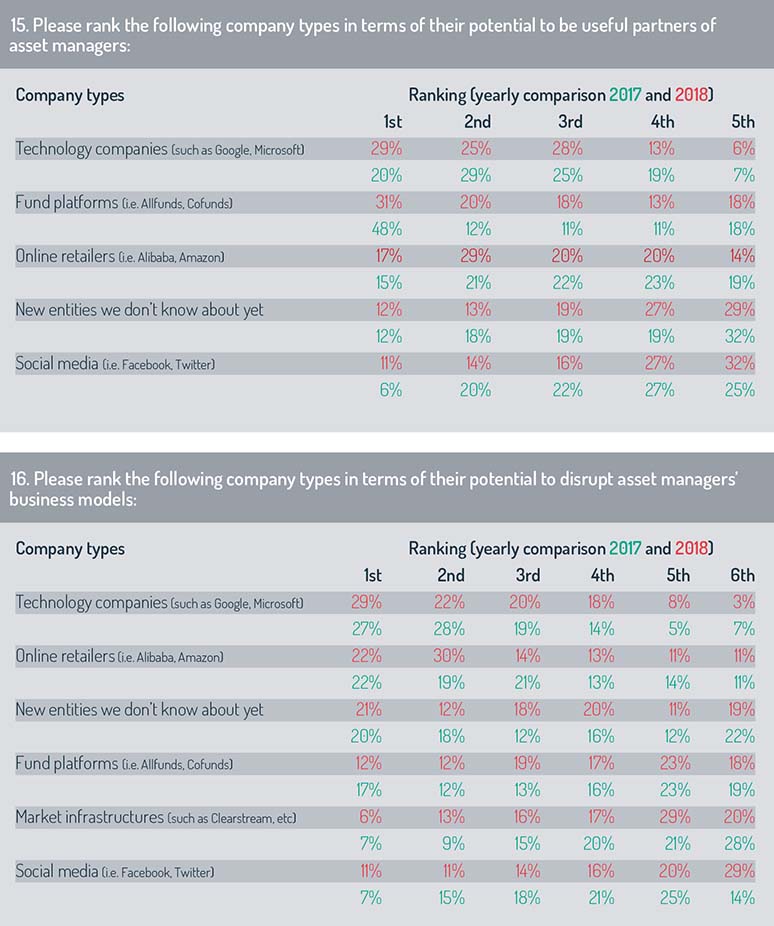Image resolution: width=774 pixels, height=926 pixels.
Task: Click the 5th column header in question 15
Action: click(743, 122)
